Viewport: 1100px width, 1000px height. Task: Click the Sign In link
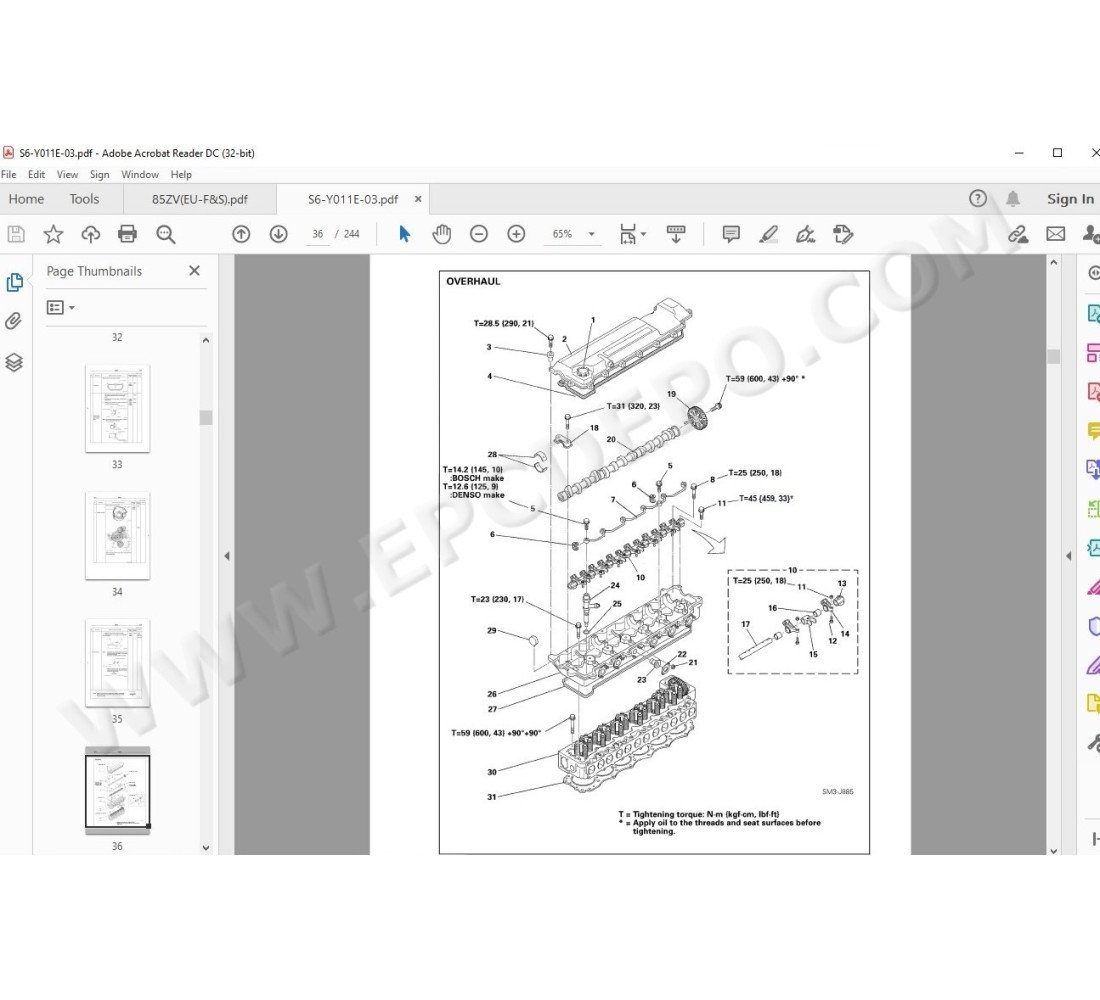pyautogui.click(x=1070, y=199)
